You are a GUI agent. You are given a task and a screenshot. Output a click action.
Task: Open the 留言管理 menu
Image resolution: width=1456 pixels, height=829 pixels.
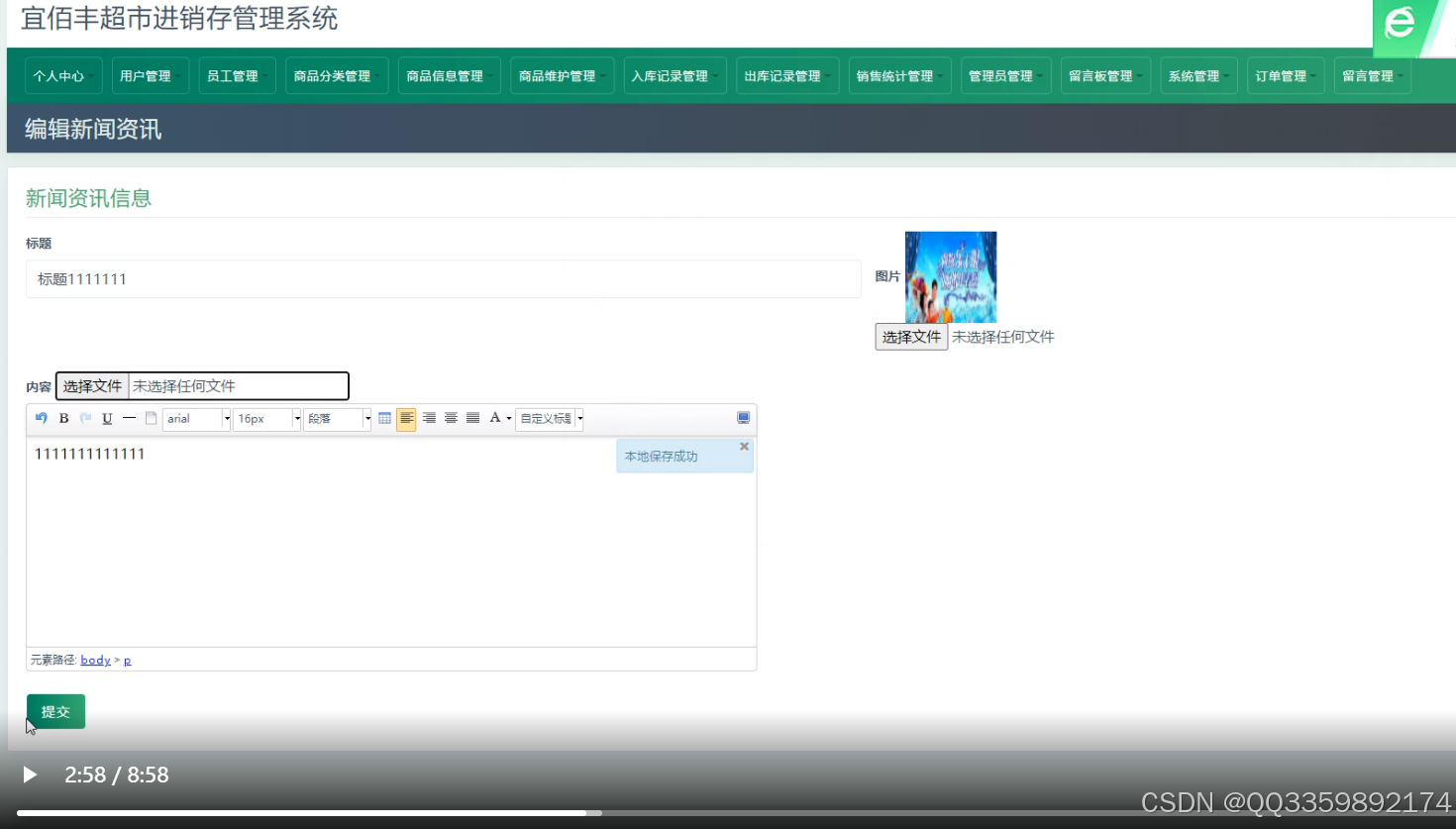1373,76
